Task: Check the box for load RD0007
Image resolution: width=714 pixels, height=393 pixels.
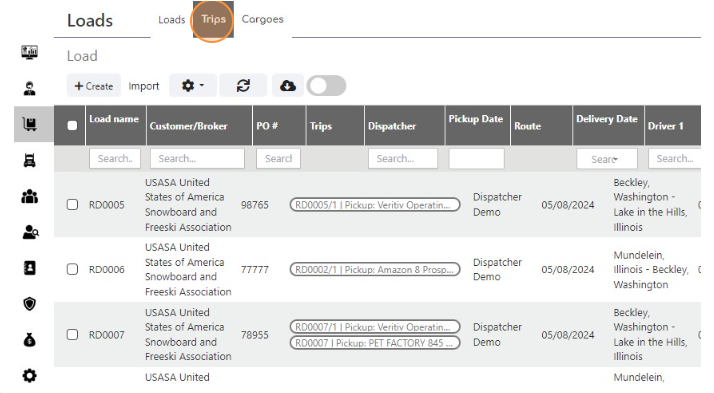Action: (72, 335)
